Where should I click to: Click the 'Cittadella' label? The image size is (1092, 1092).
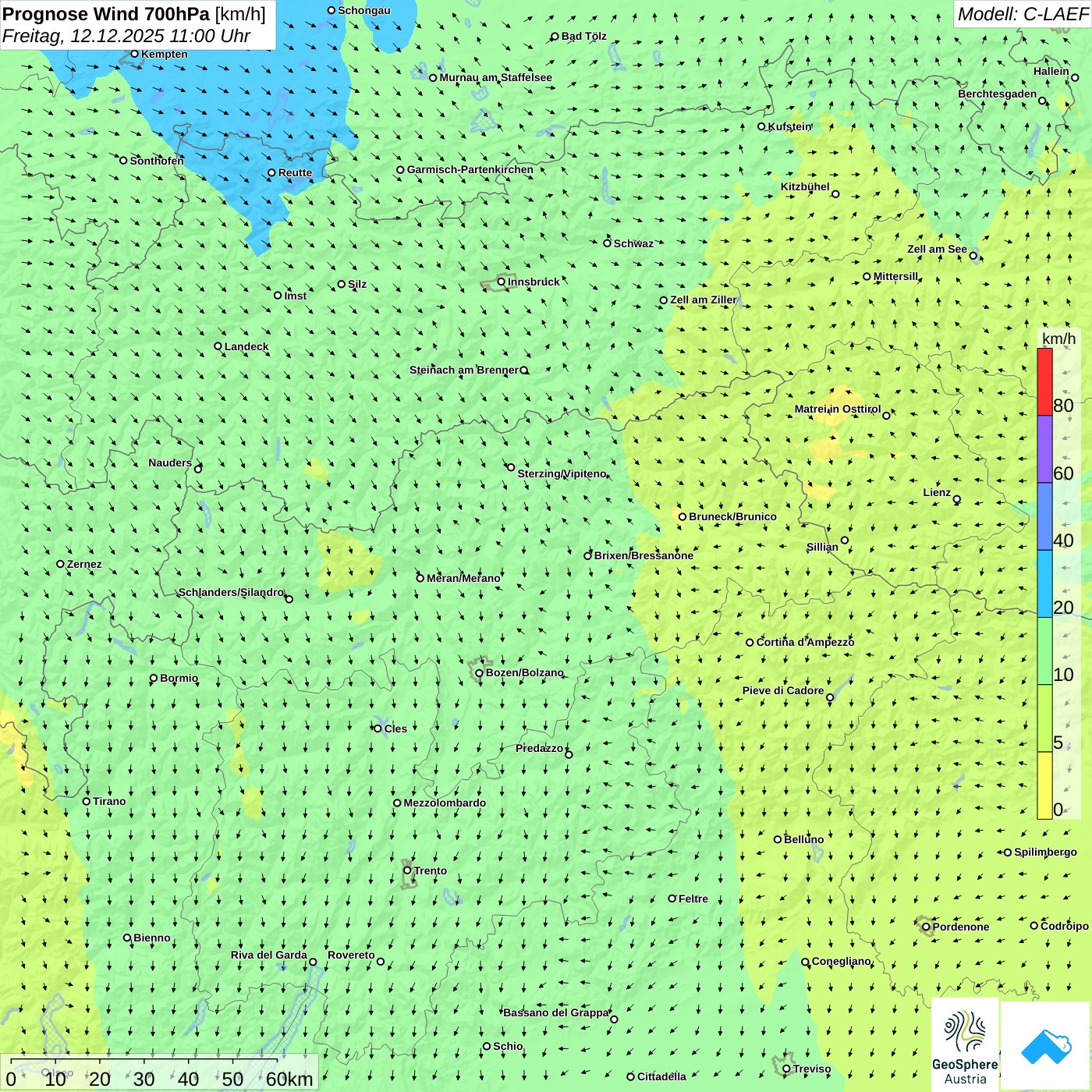[662, 1076]
